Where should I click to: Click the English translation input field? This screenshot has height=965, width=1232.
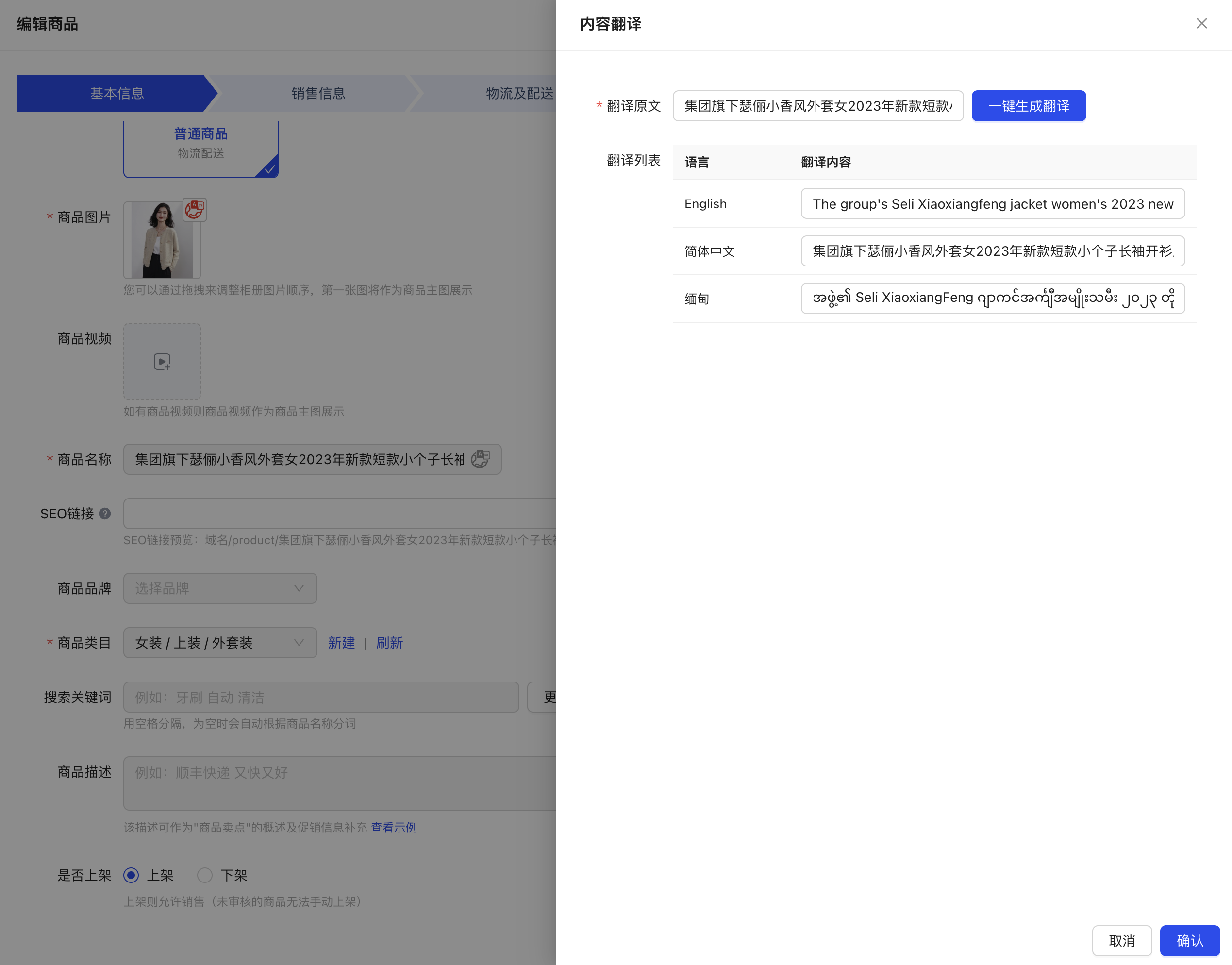992,204
